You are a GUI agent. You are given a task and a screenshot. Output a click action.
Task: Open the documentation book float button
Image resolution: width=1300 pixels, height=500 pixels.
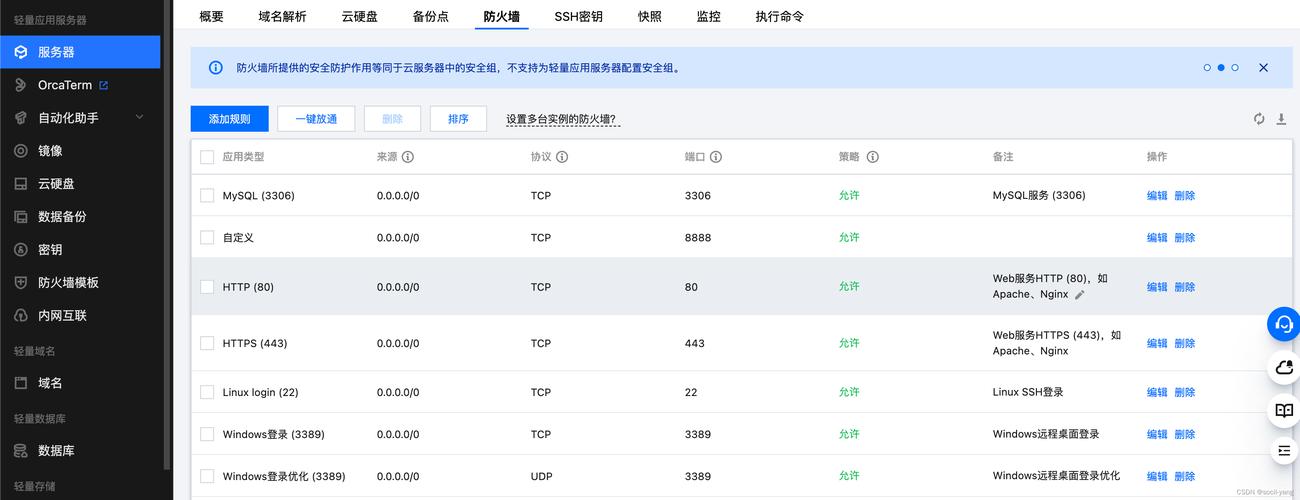tap(1284, 411)
